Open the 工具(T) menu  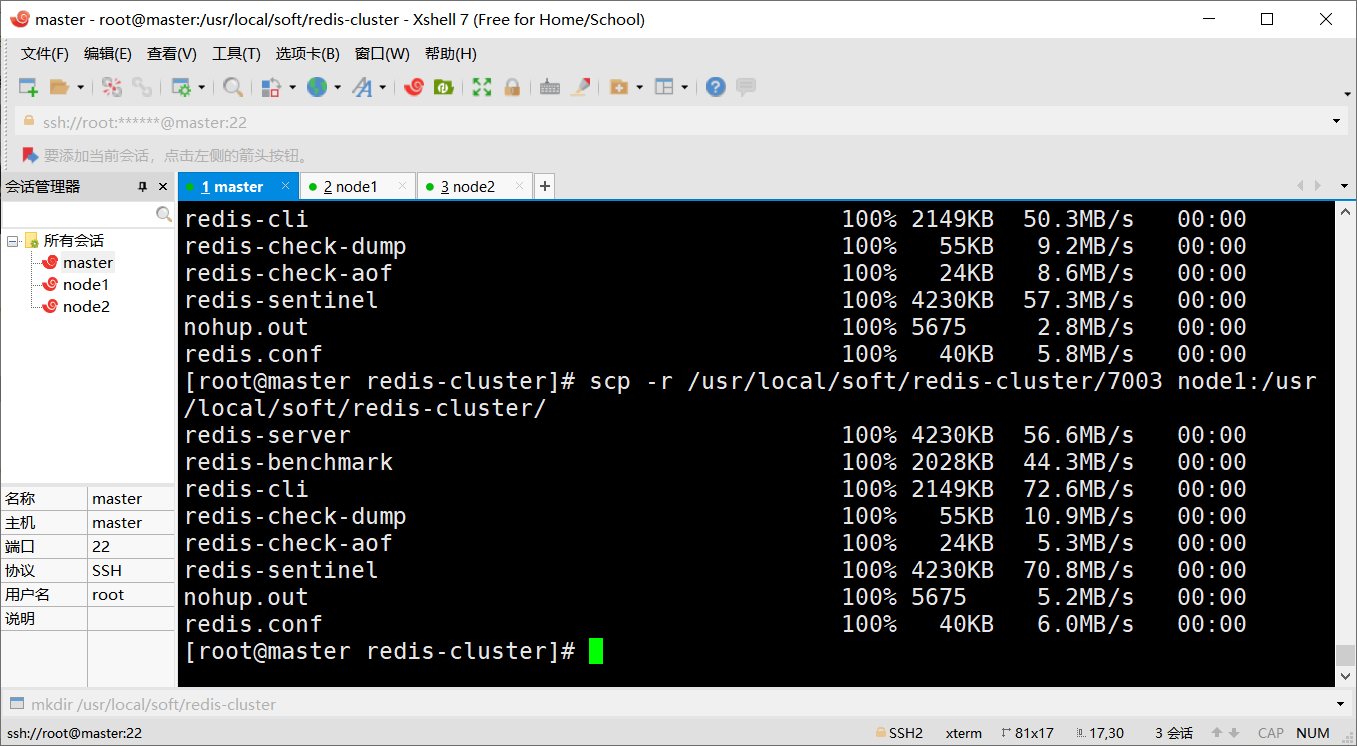pyautogui.click(x=237, y=54)
